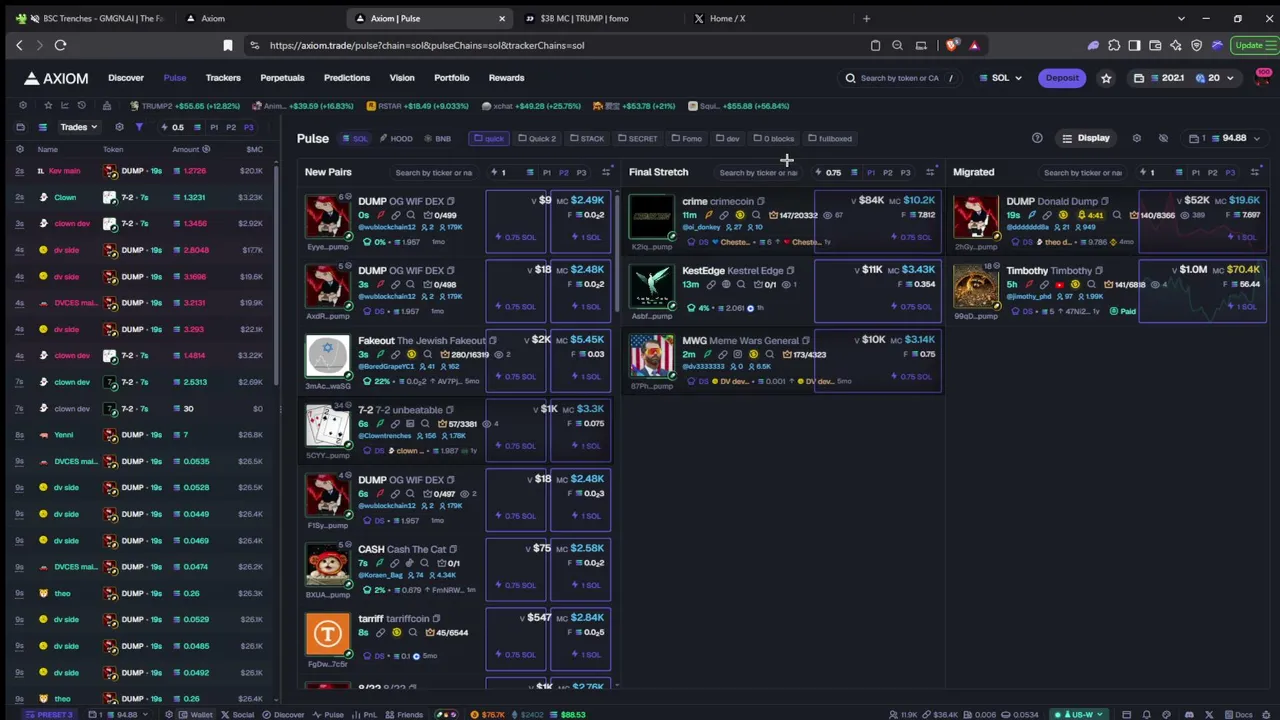
Task: Open the New Pairs column filter sliders icon
Action: pyautogui.click(x=606, y=172)
